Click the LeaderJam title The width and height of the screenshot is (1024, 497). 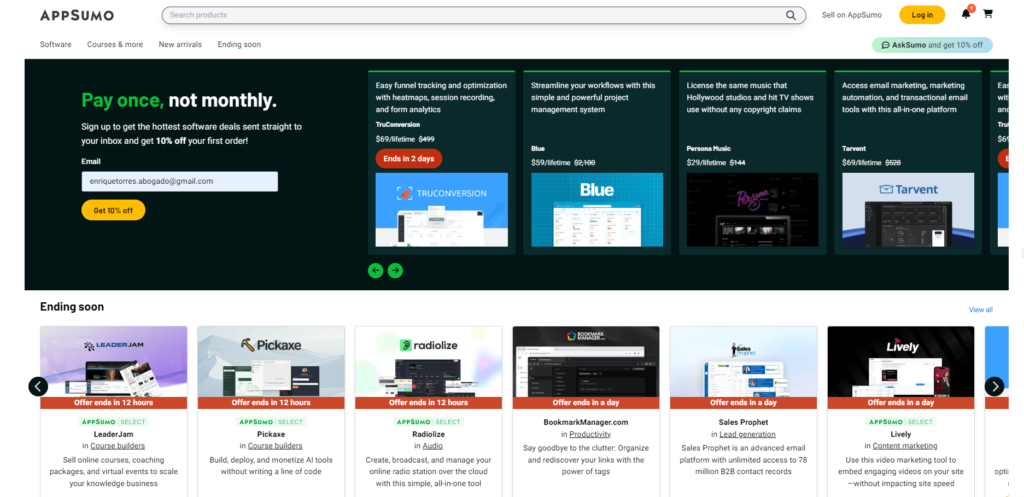tap(114, 434)
